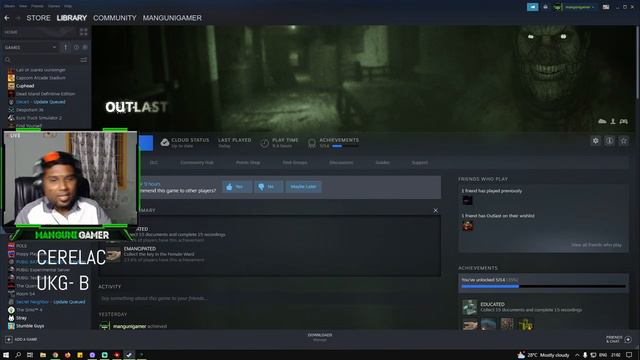This screenshot has height=360, width=640.
Task: Select Capcom Arcade Stadium in the list
Action: 40,78
